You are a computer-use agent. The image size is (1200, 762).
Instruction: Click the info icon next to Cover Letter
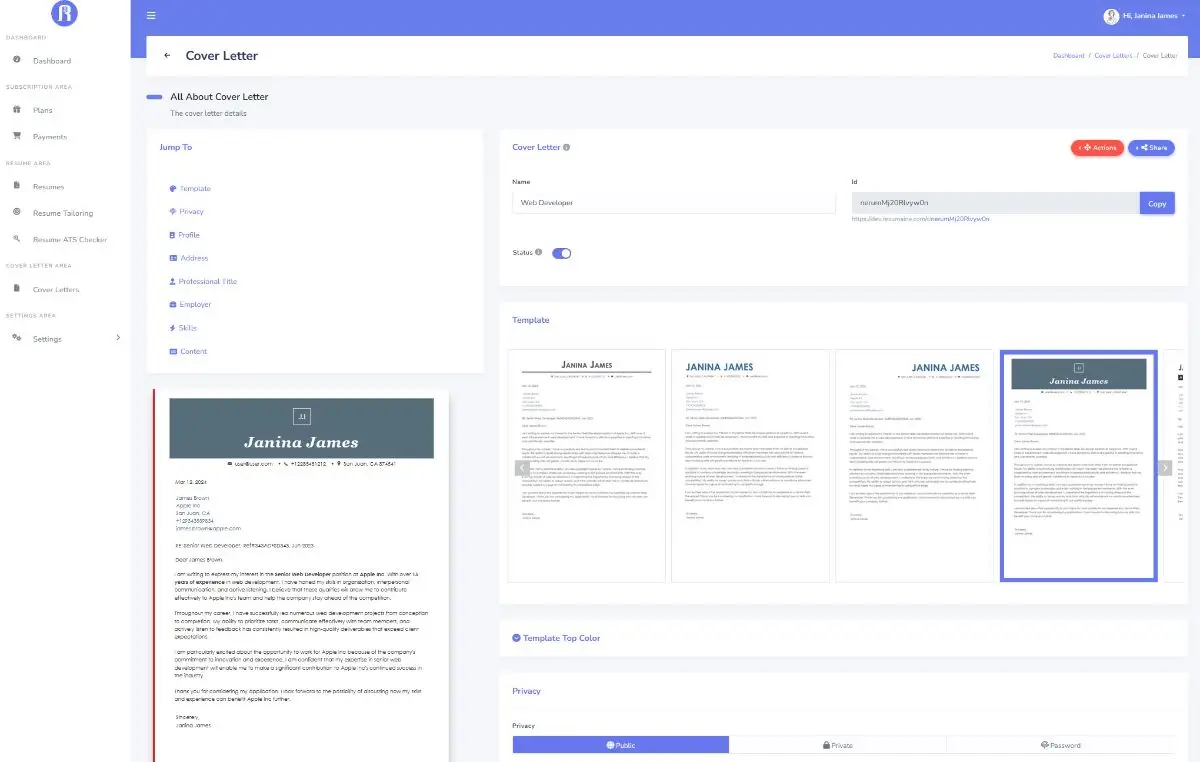pos(567,148)
